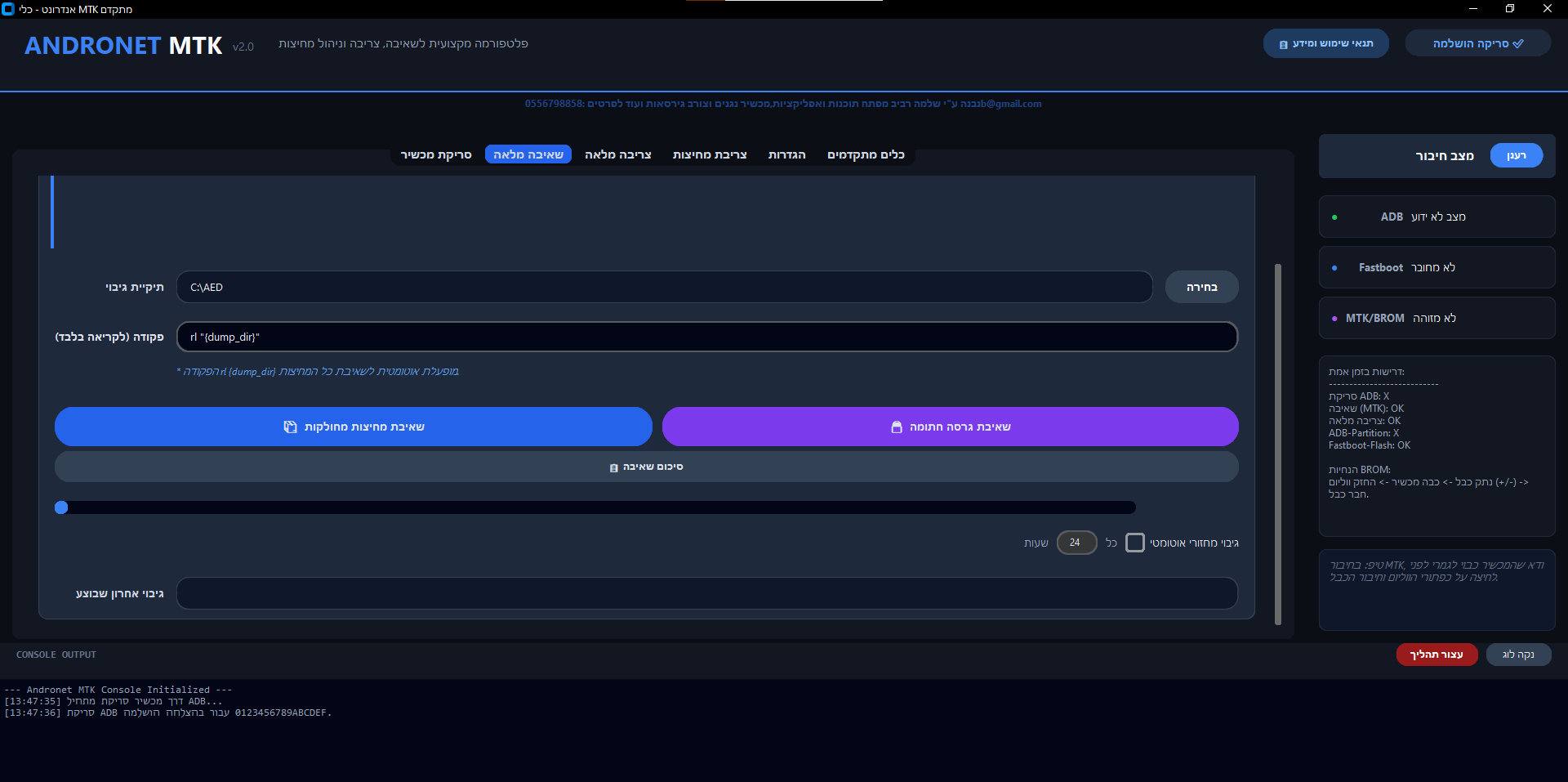Open terms of use and info (תנאי שימוש ומידע)
This screenshot has height=782, width=1568.
pos(1325,43)
